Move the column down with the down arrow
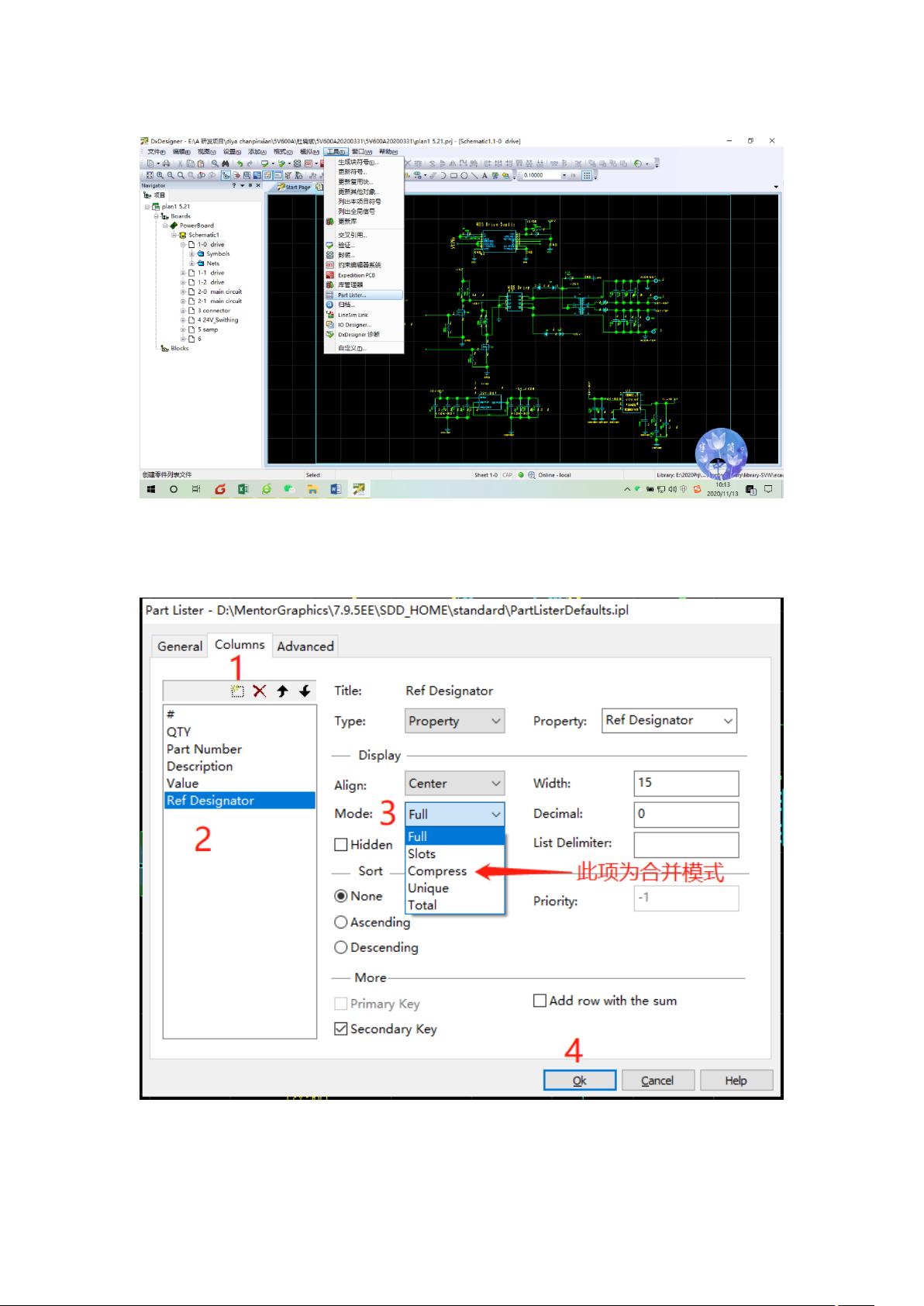Image resolution: width=924 pixels, height=1306 pixels. coord(305,691)
